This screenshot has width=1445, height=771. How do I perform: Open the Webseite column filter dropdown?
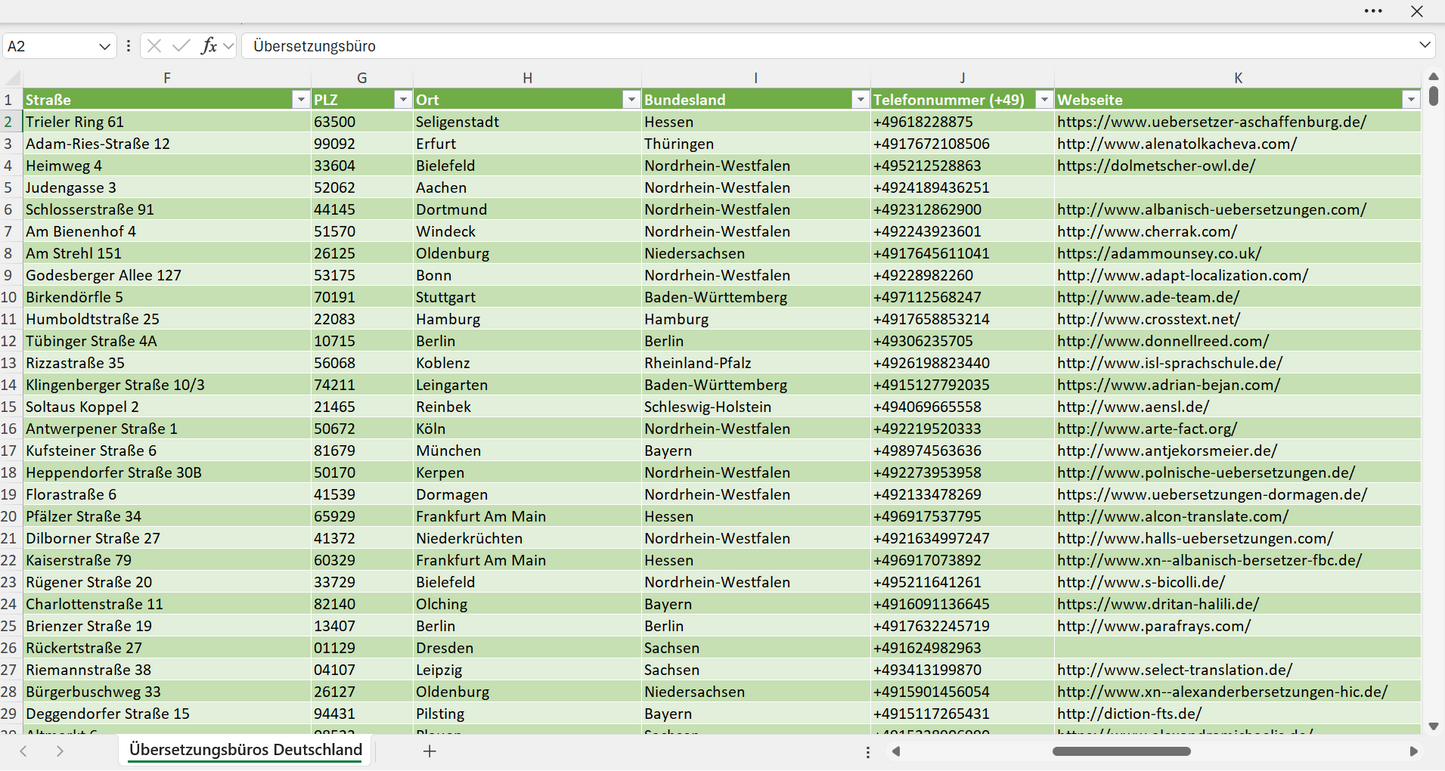[1411, 100]
